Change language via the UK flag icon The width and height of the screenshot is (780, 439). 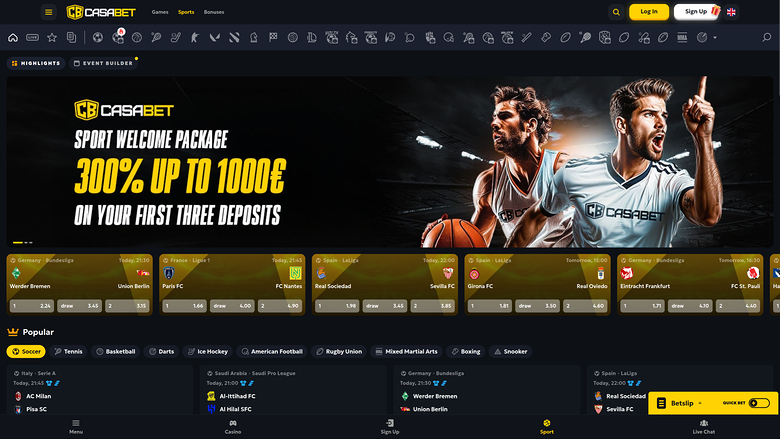(x=731, y=12)
